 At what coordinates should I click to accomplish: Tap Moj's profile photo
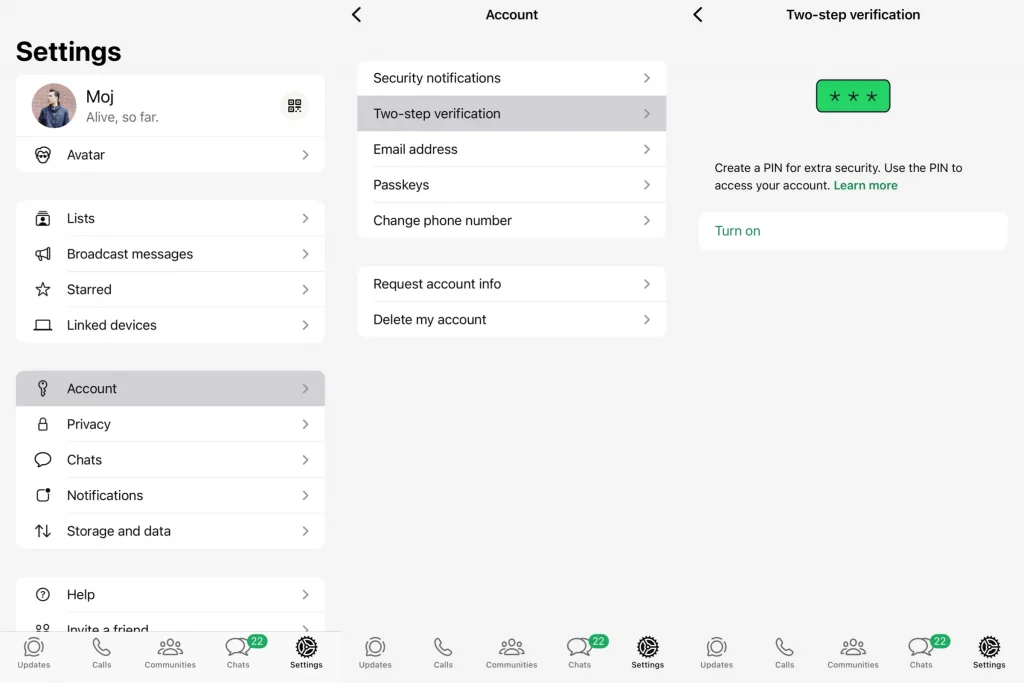[x=54, y=106]
